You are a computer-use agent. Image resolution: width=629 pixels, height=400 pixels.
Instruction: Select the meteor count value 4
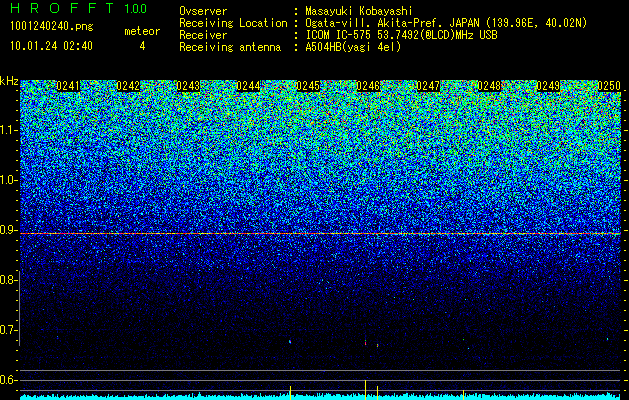(142, 46)
